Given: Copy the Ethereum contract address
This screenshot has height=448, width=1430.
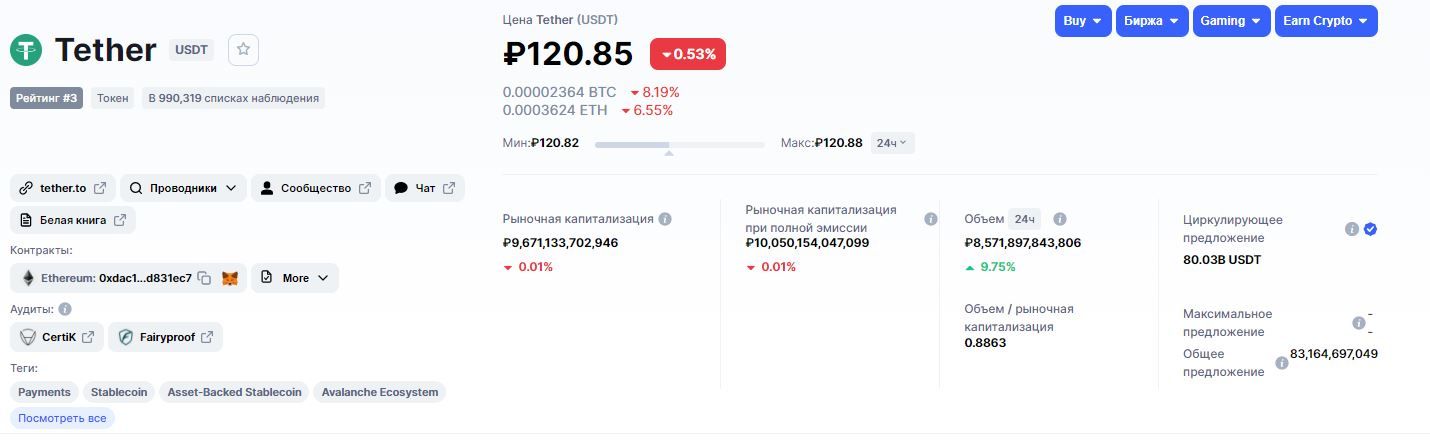Looking at the screenshot, I should tap(204, 278).
